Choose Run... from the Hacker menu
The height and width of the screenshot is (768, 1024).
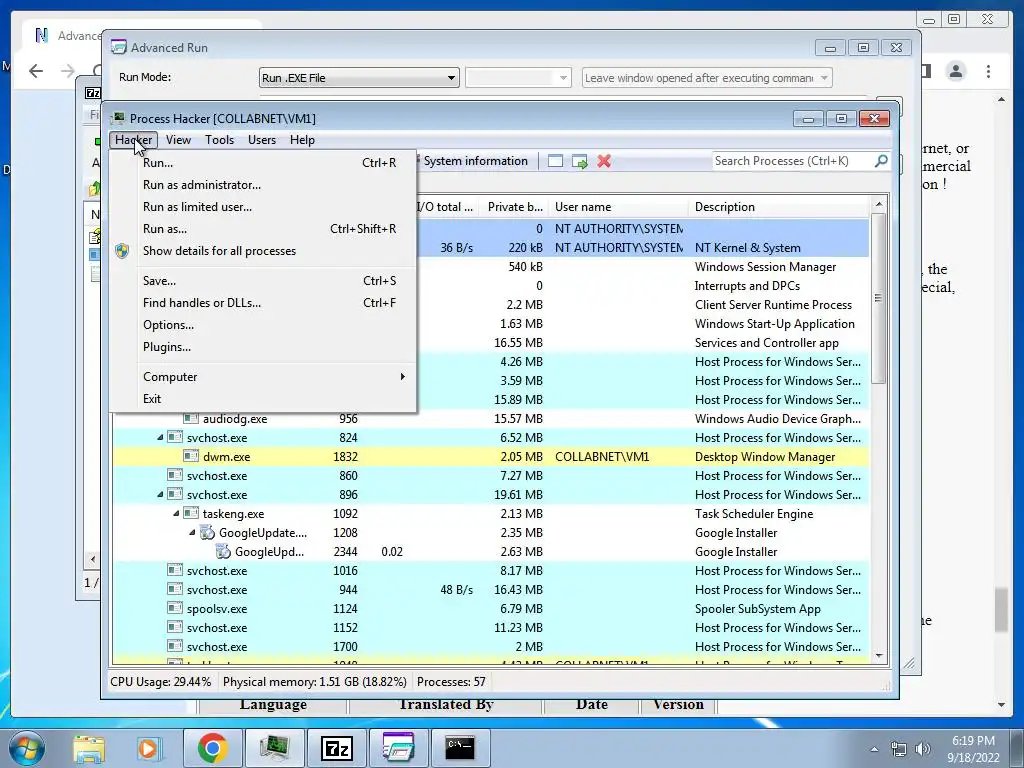pos(263,163)
